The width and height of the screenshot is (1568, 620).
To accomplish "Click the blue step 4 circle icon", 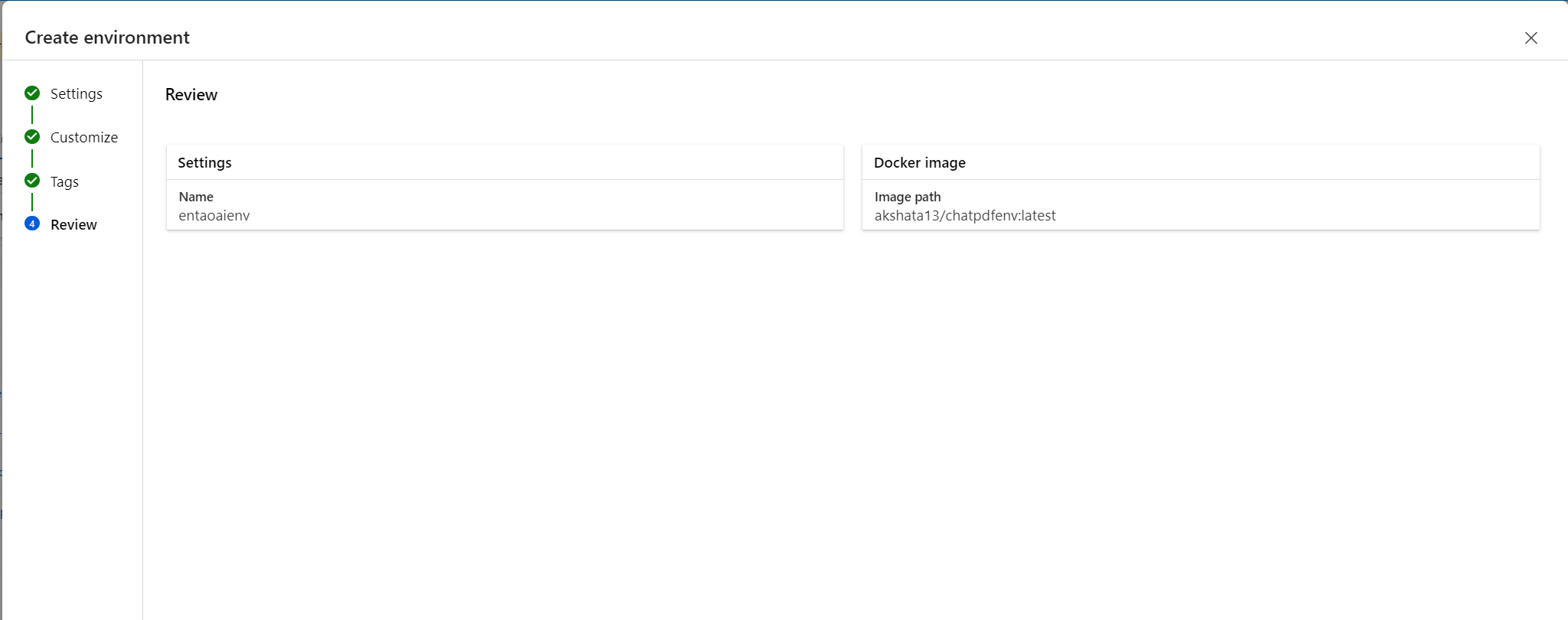I will [32, 224].
